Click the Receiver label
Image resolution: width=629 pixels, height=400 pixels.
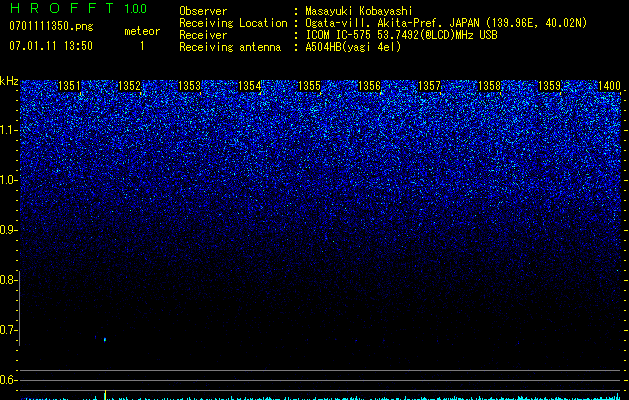click(203, 35)
